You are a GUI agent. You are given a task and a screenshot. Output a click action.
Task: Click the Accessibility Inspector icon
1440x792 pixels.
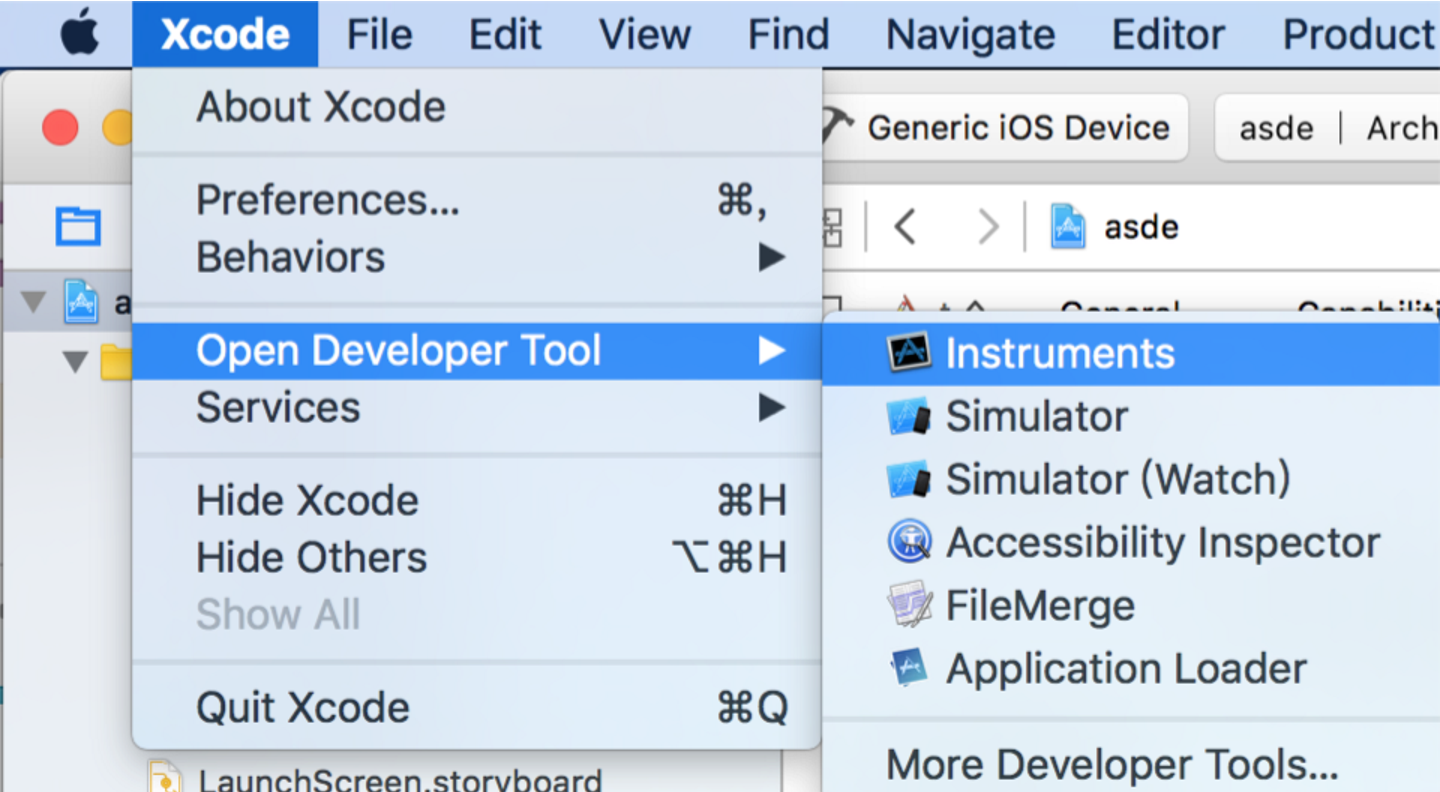point(909,542)
